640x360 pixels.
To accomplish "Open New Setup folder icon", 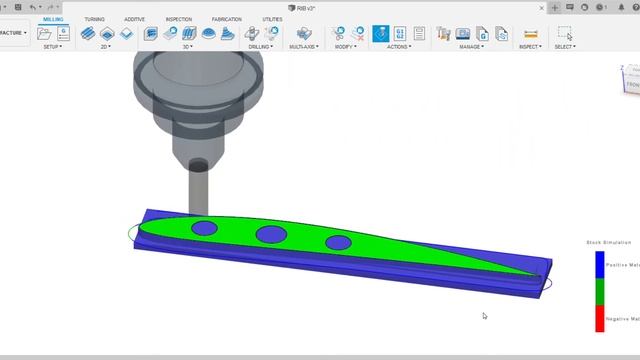I will pyautogui.click(x=44, y=33).
